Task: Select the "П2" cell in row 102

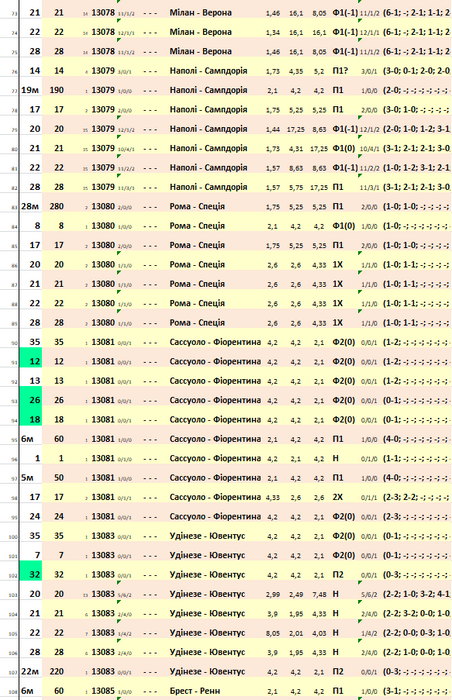Action: coord(338,574)
